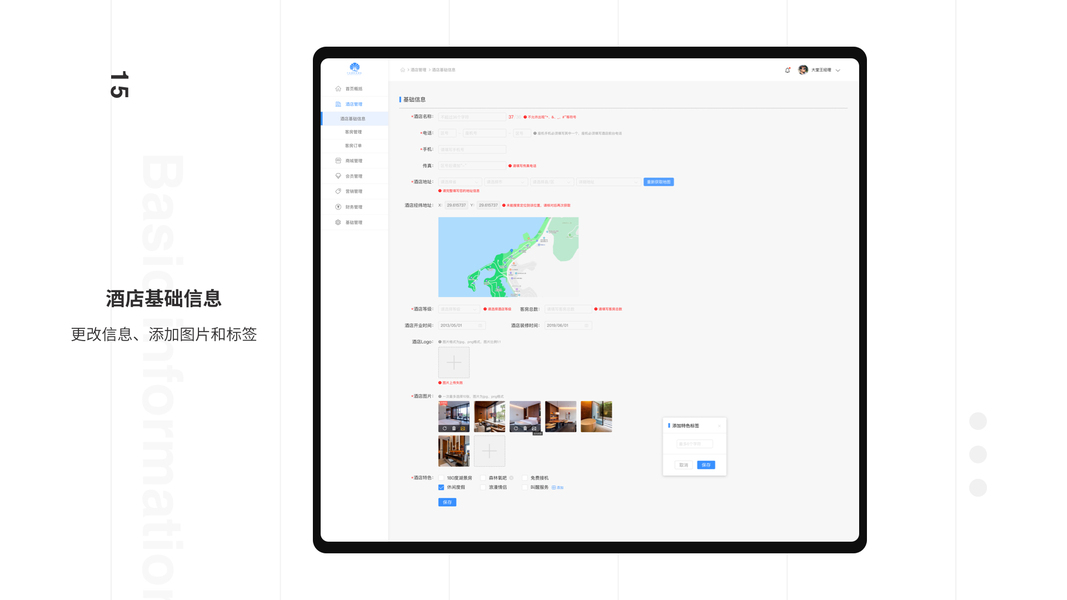Close the 添加特色标签 popup with the X

coord(719,426)
